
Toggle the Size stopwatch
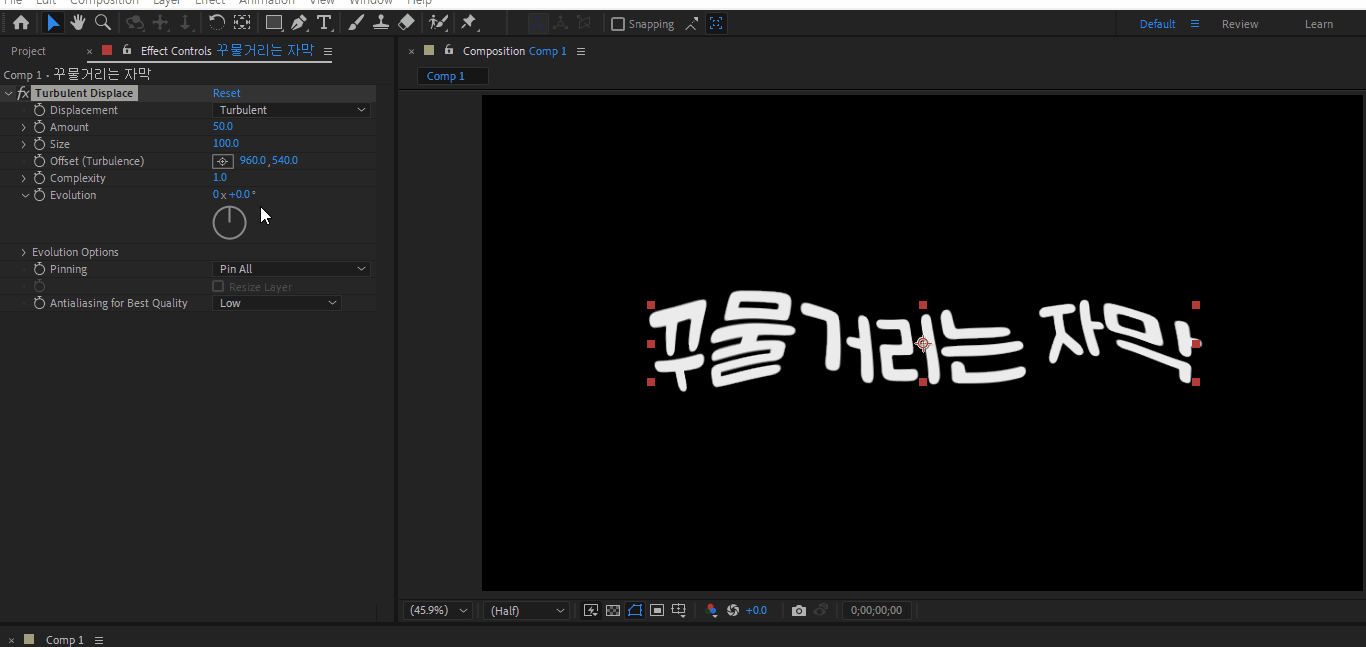coord(40,144)
